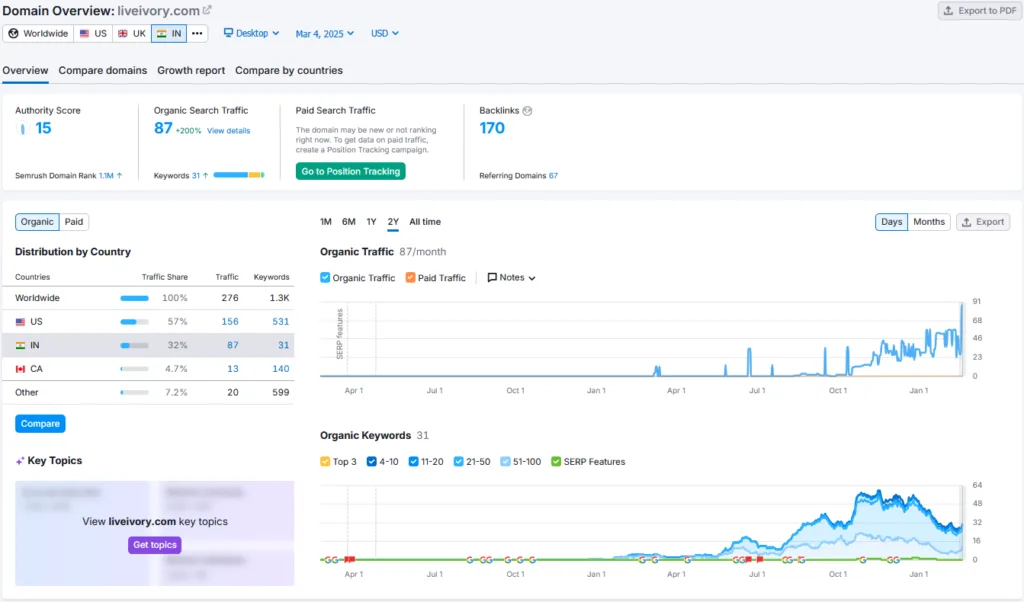Toggle 11-20 keywords checkbox
Screen dimensions: 1024x602
(413, 462)
